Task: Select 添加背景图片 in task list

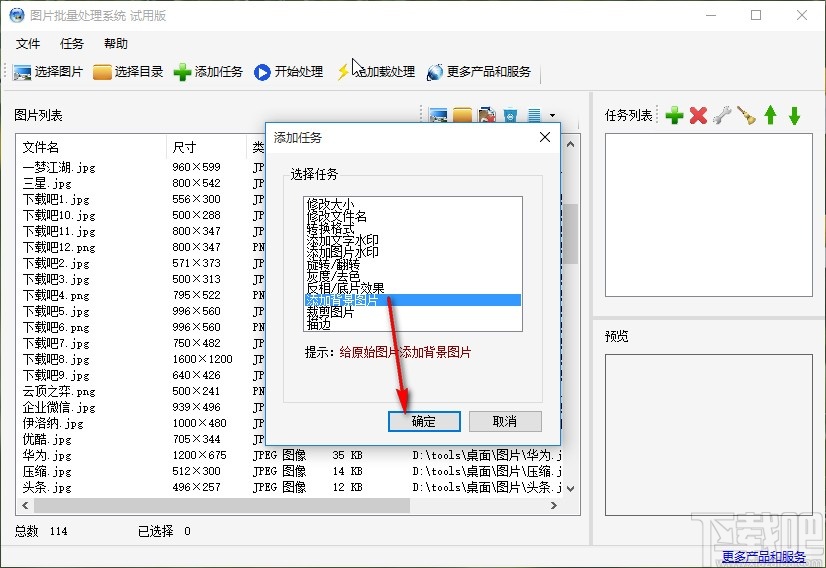Action: [413, 300]
